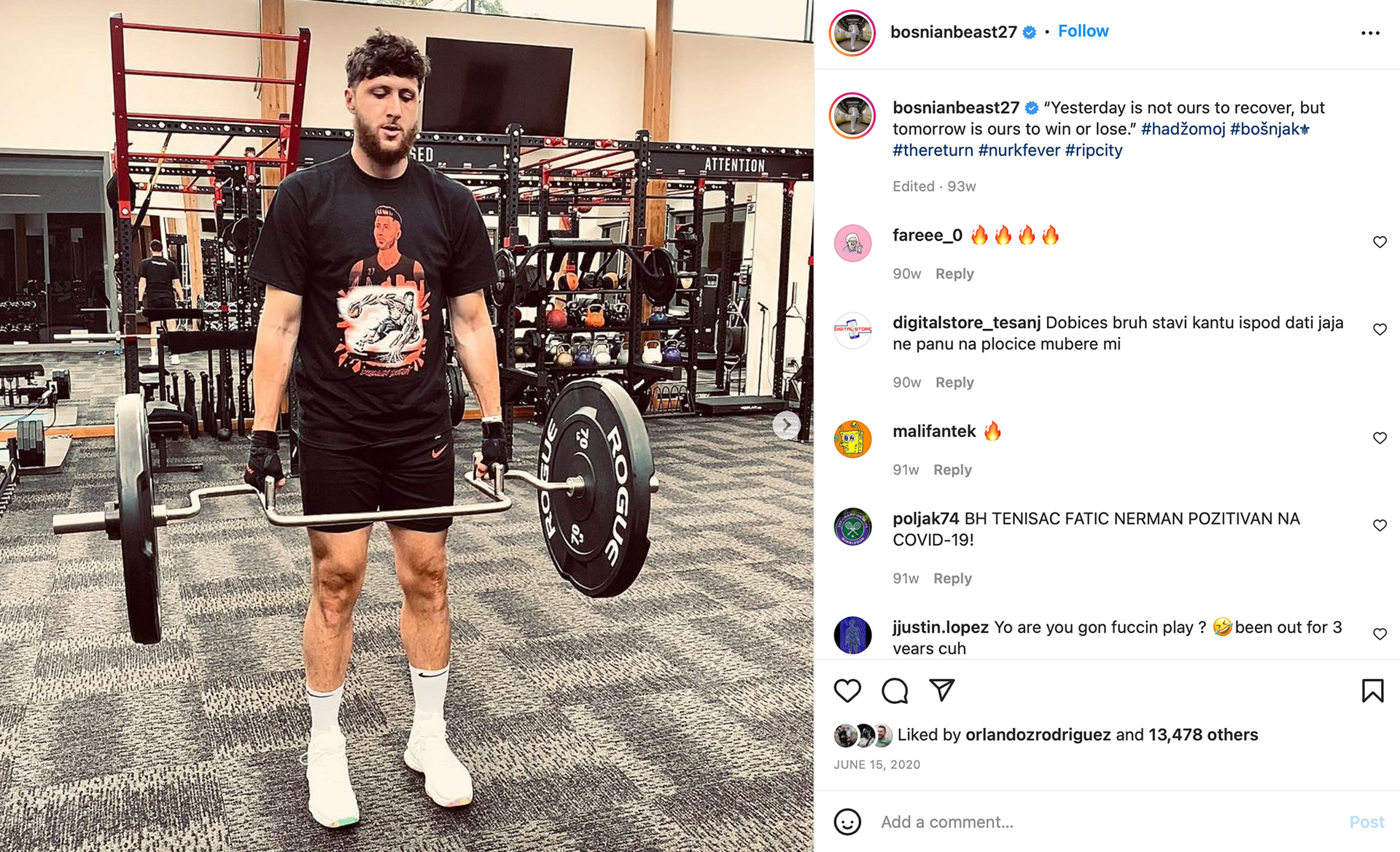1400x852 pixels.
Task: Like fareee_0's comment
Action: (1380, 242)
